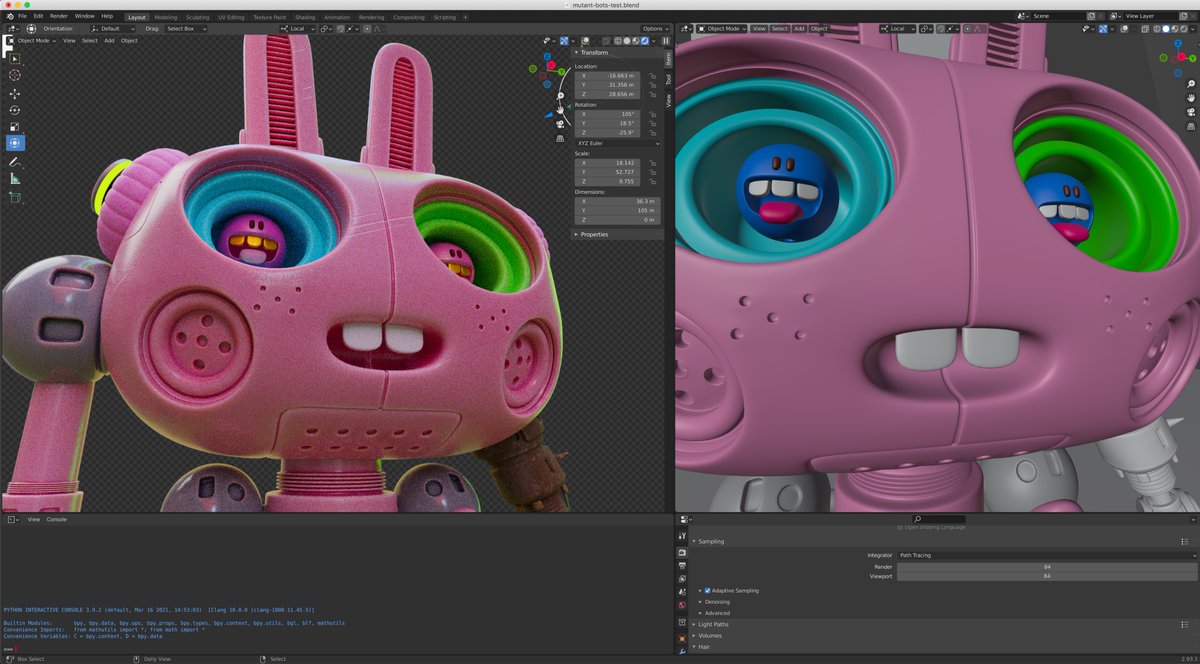Expand the Denoising subpanel
Screen dimensions: 1200x664
pos(717,602)
